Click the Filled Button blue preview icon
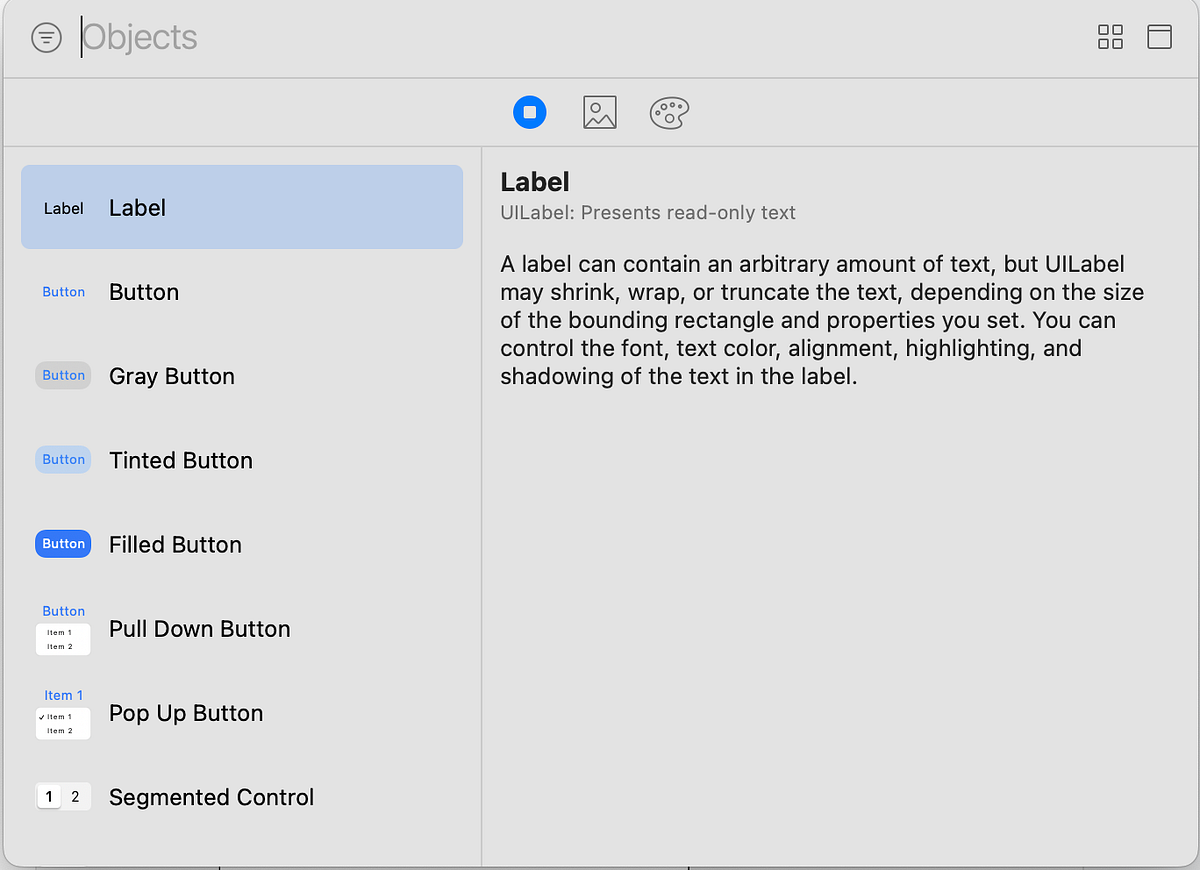Screen dimensions: 1200x870 pyautogui.click(x=63, y=544)
